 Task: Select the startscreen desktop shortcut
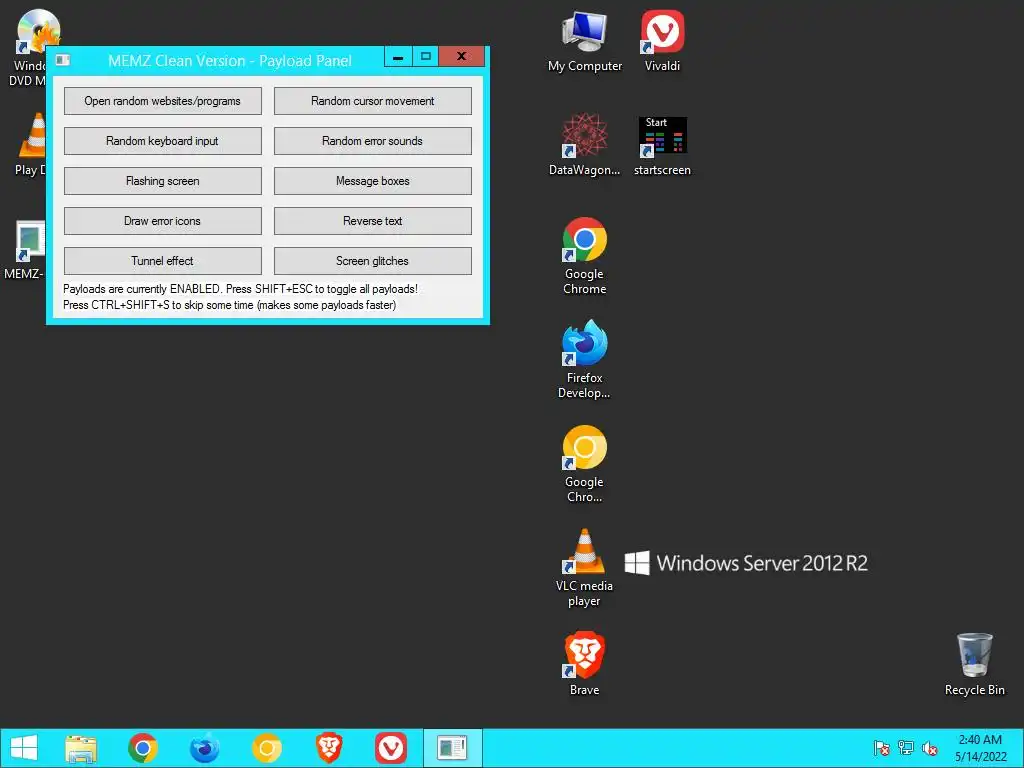pos(662,145)
